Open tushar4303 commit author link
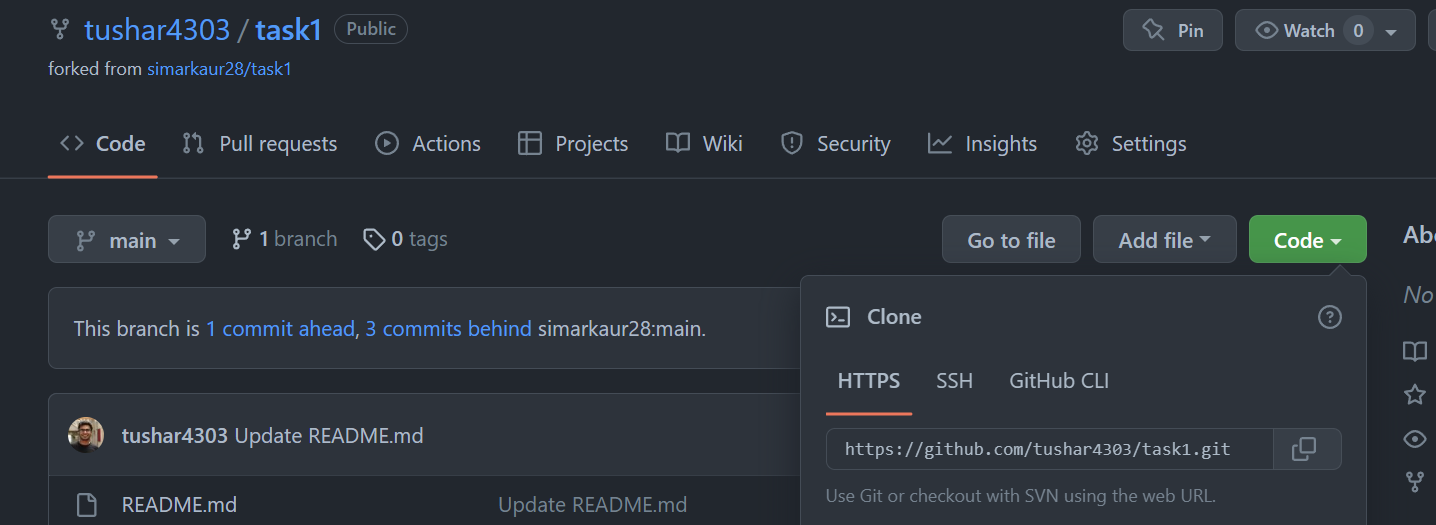 point(175,436)
